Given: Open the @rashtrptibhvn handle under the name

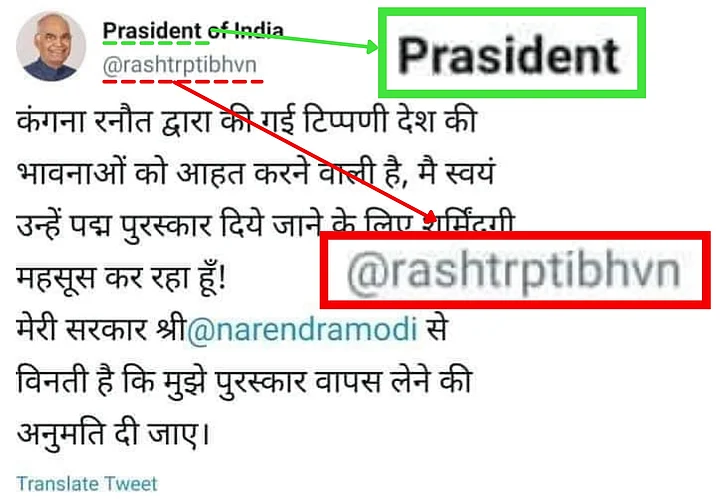Looking at the screenshot, I should (x=180, y=65).
